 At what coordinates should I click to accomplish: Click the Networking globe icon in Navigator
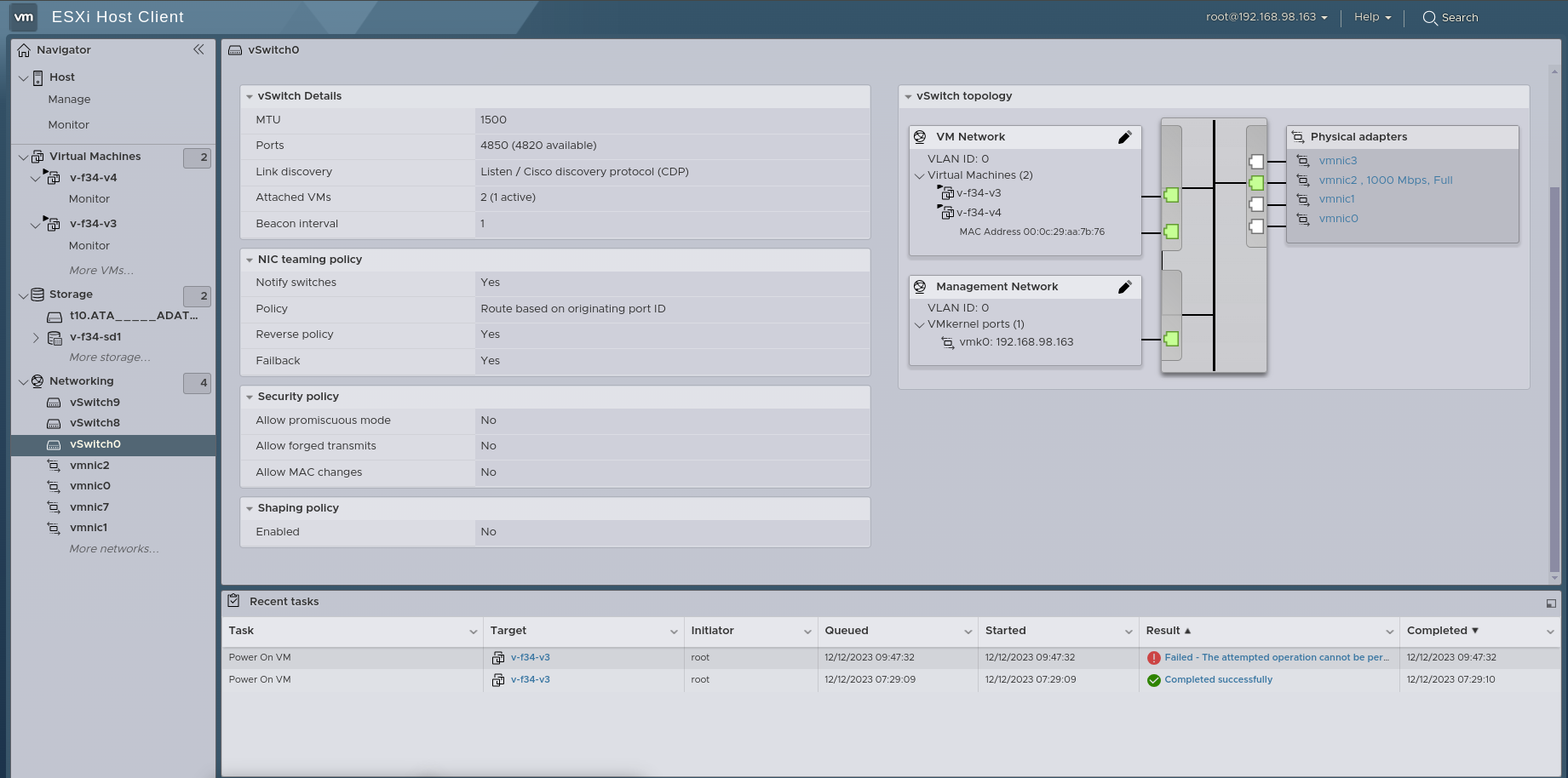click(x=37, y=381)
